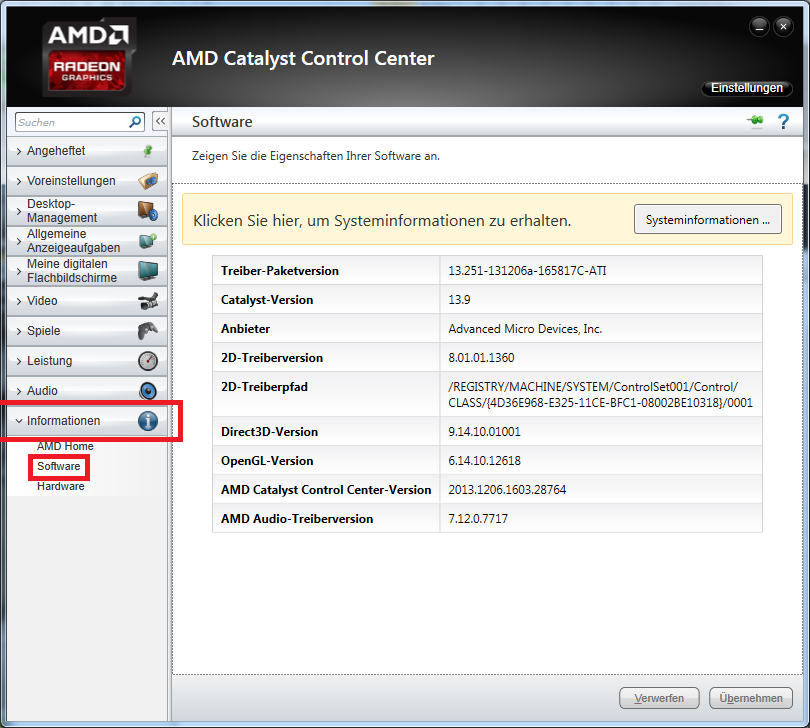Open help with the question mark icon

coord(783,122)
